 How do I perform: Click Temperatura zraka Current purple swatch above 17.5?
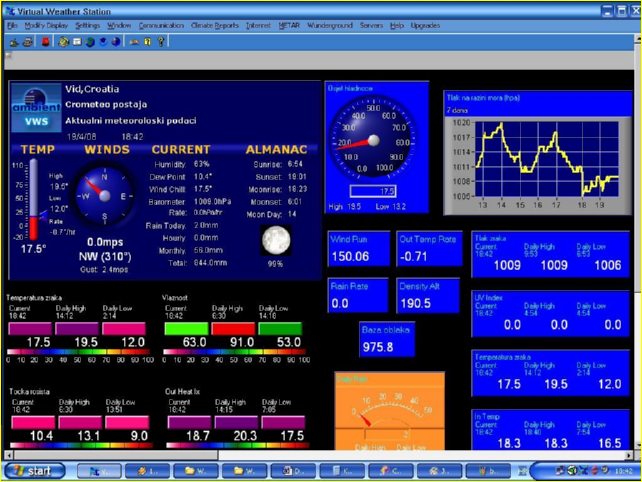click(x=30, y=329)
